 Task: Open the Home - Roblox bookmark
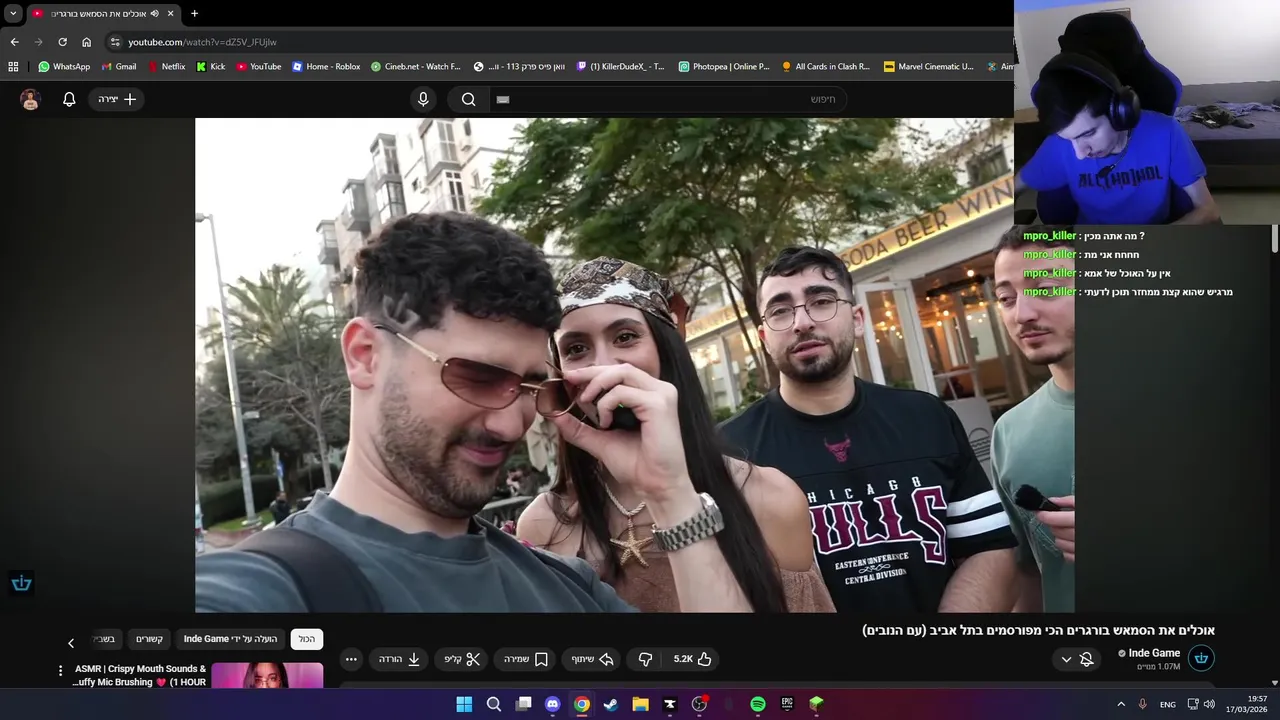pyautogui.click(x=326, y=67)
